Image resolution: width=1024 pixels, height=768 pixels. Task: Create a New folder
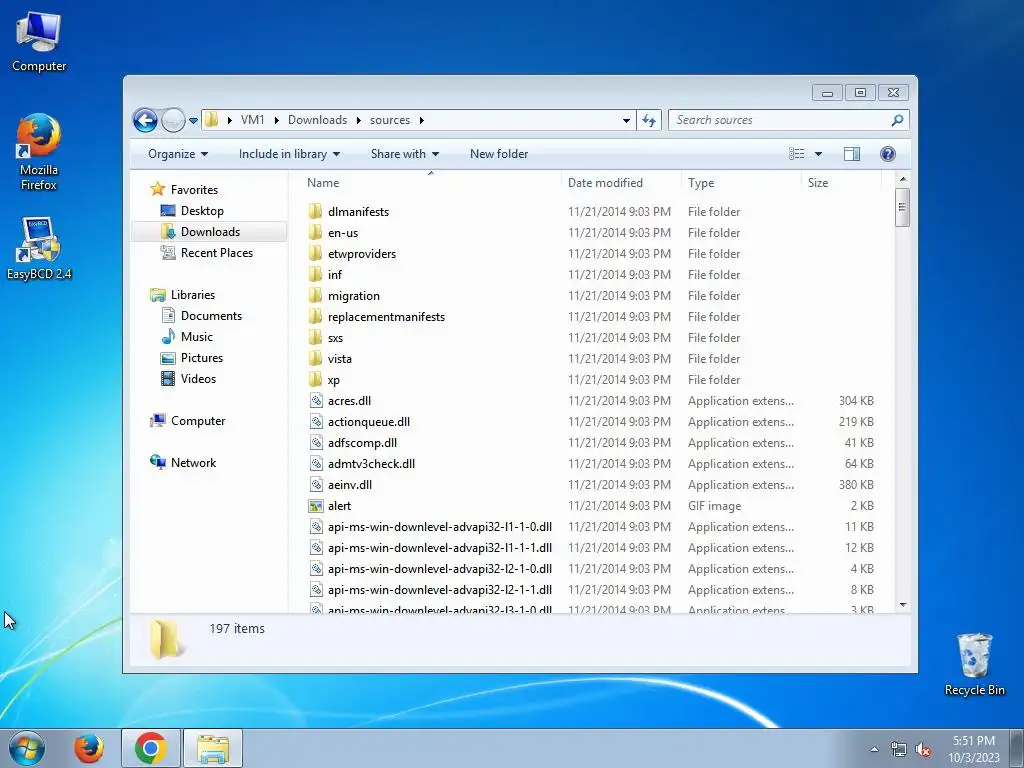499,154
